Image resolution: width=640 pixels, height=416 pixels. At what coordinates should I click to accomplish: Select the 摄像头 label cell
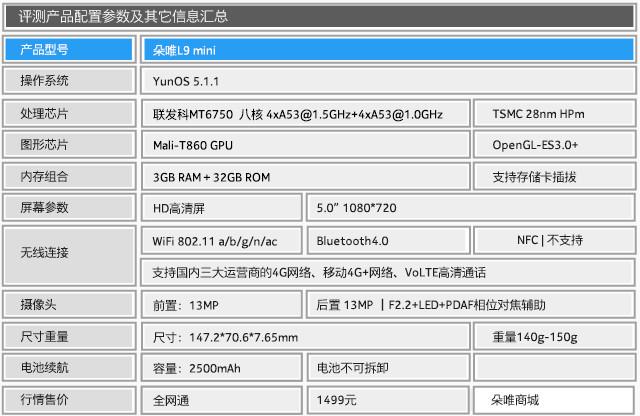point(69,304)
